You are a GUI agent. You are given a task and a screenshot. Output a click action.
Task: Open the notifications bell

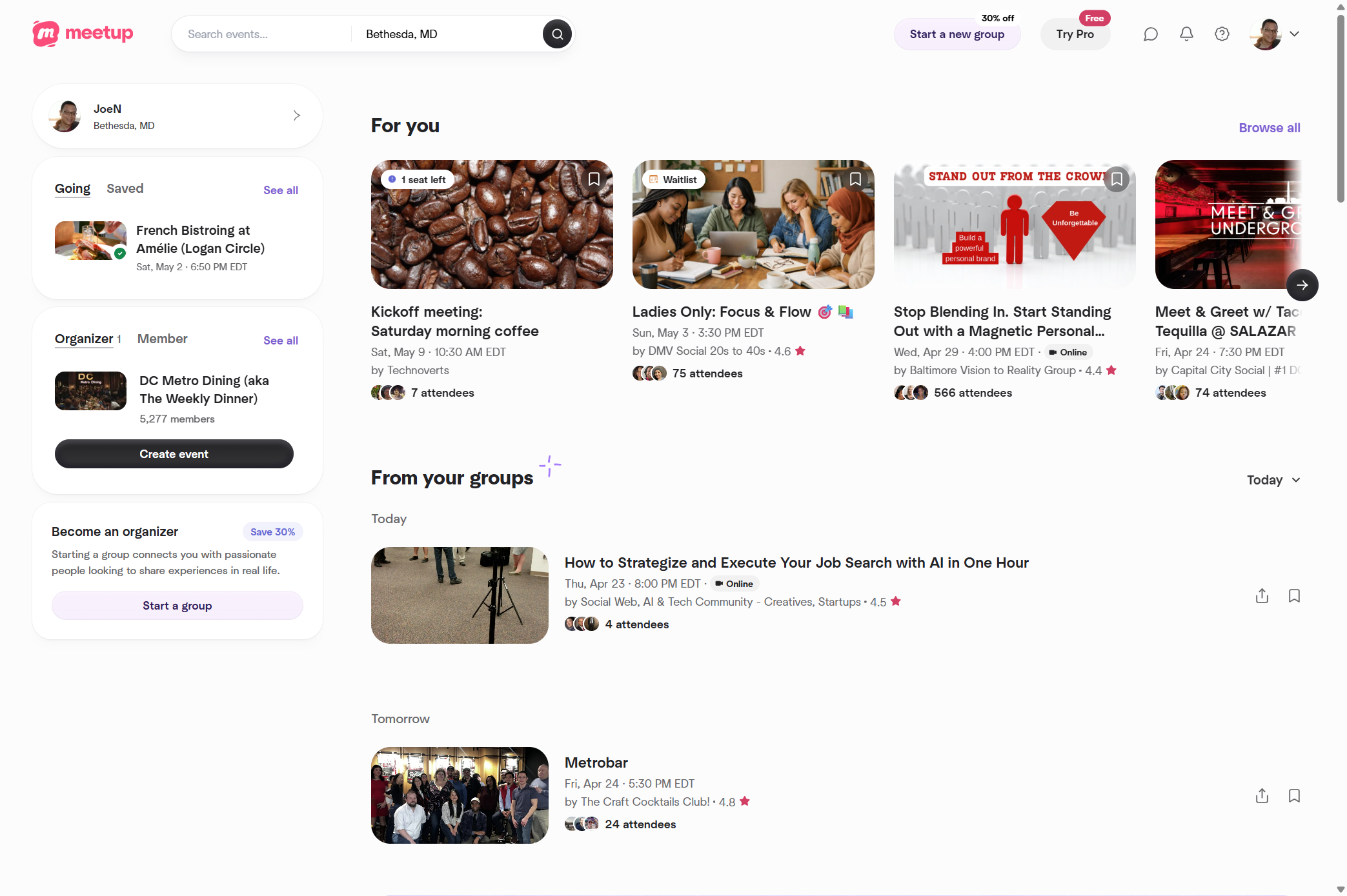click(x=1186, y=34)
